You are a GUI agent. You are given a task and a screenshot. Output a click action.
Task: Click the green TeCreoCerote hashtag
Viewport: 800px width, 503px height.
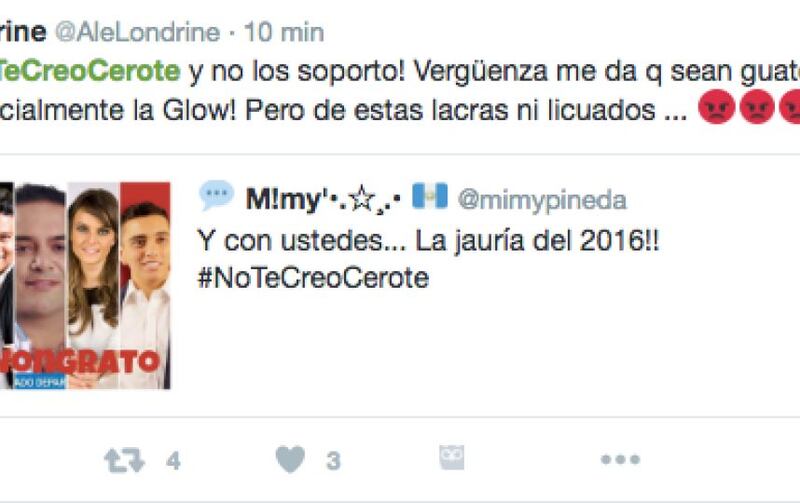coord(90,70)
